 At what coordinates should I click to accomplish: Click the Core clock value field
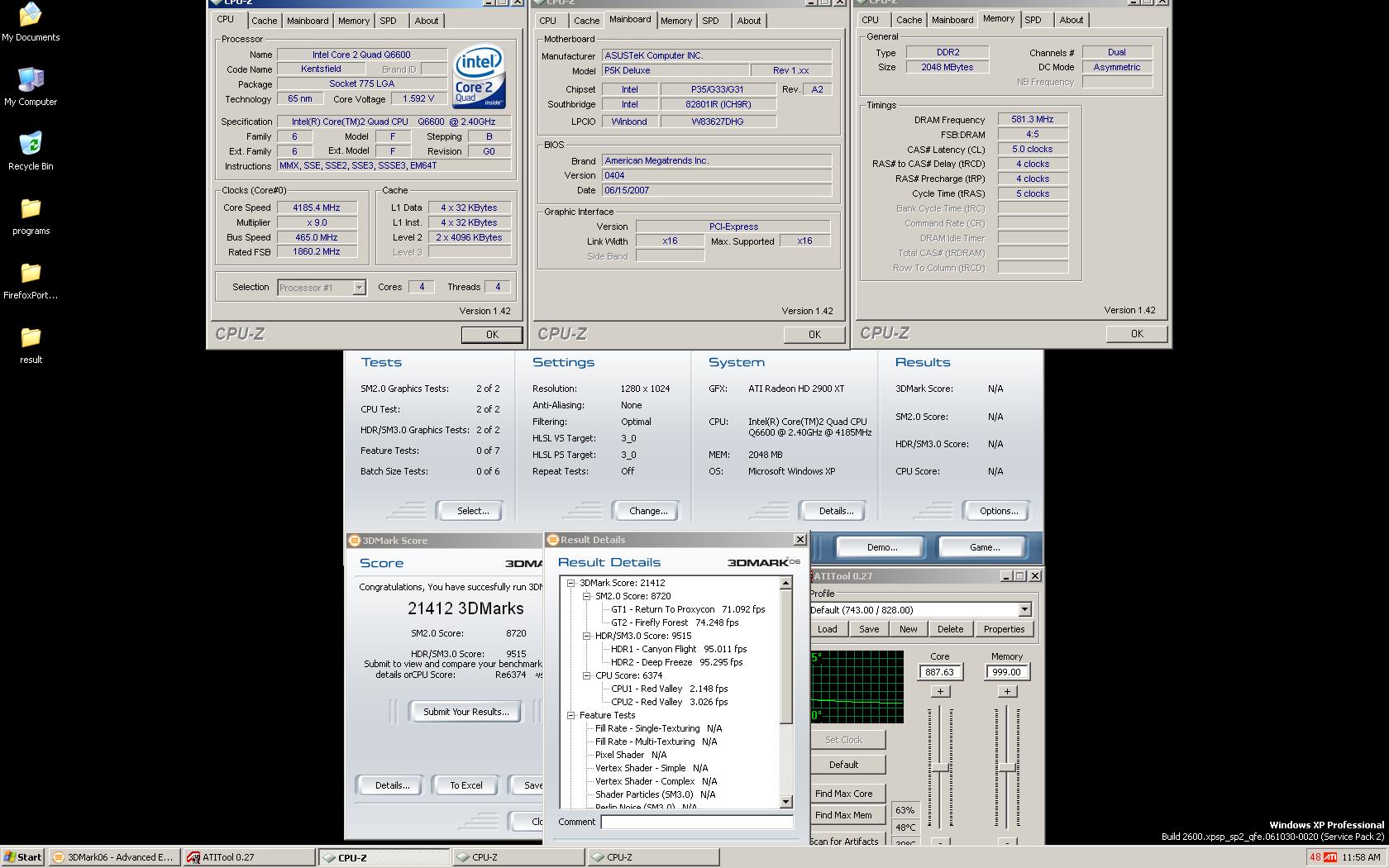point(940,672)
